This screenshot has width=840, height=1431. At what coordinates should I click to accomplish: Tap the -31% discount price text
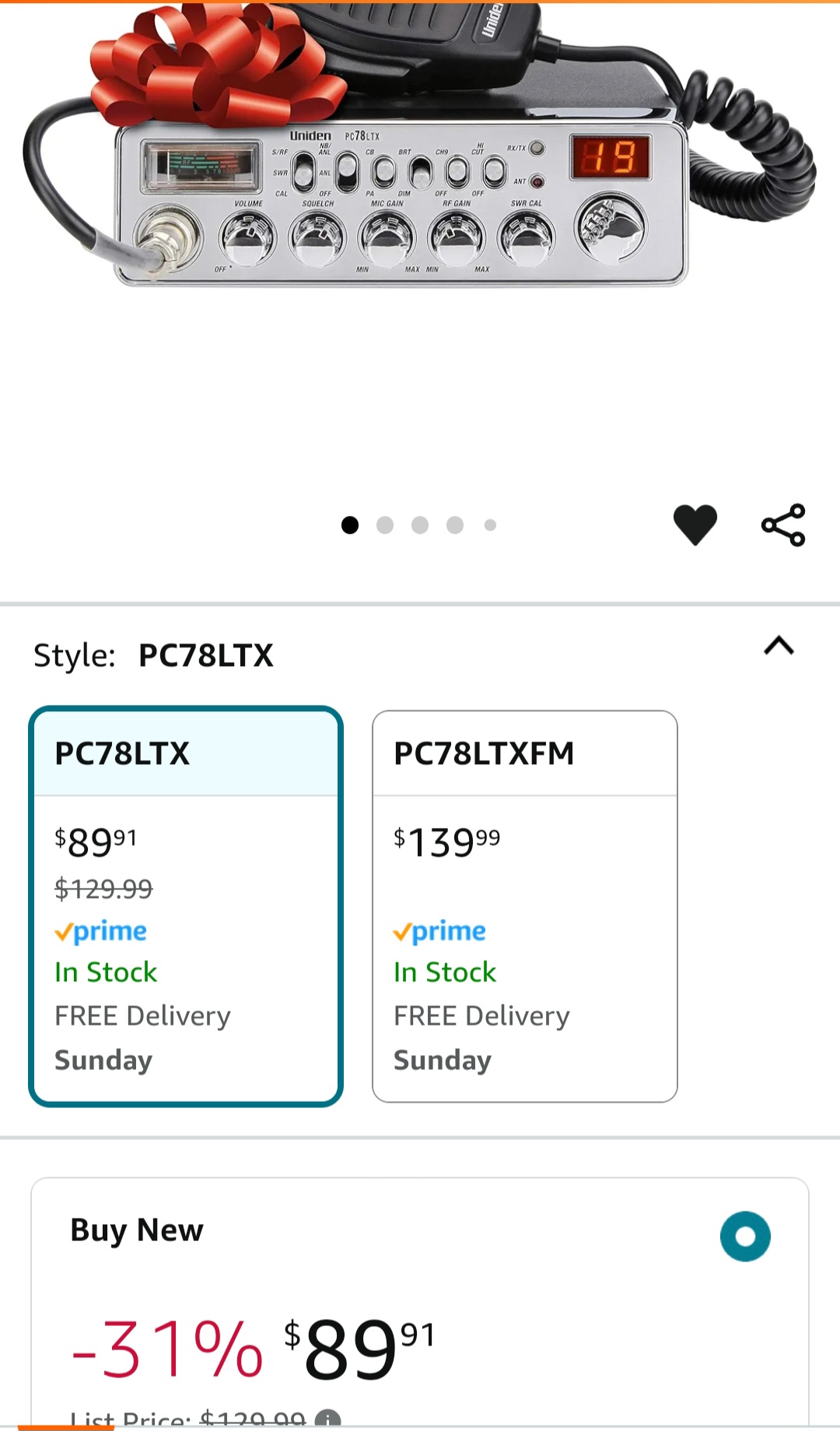coord(167,1349)
